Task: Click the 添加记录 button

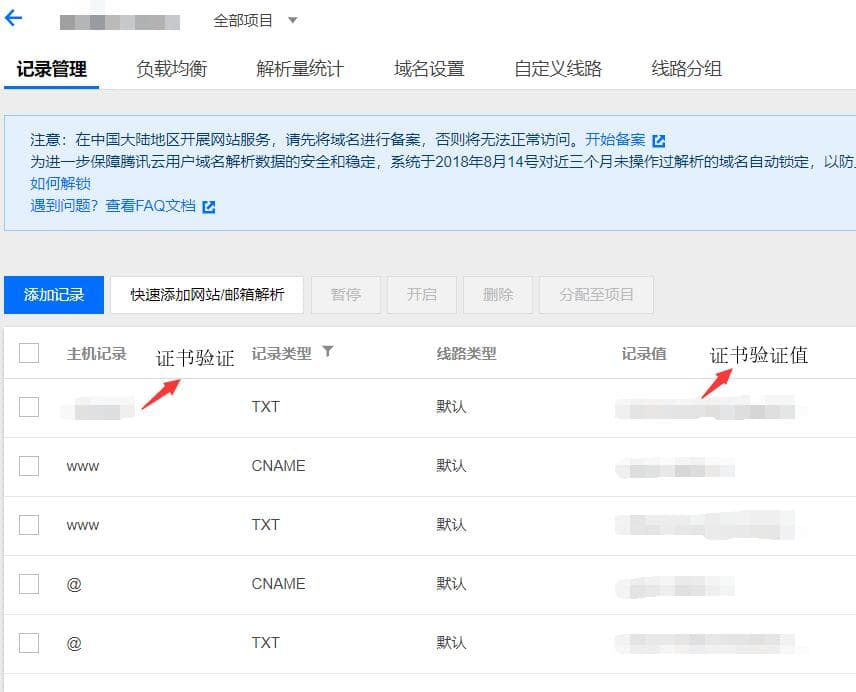Action: point(54,295)
